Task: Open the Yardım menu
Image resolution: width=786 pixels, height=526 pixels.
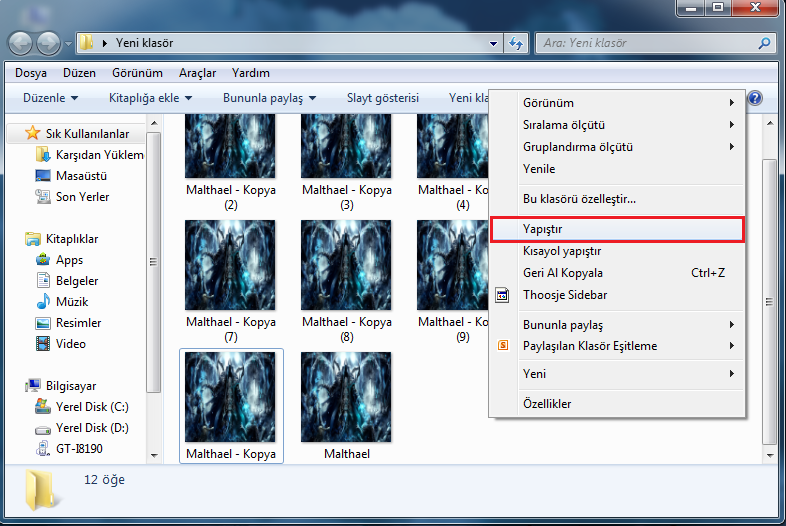Action: 251,73
